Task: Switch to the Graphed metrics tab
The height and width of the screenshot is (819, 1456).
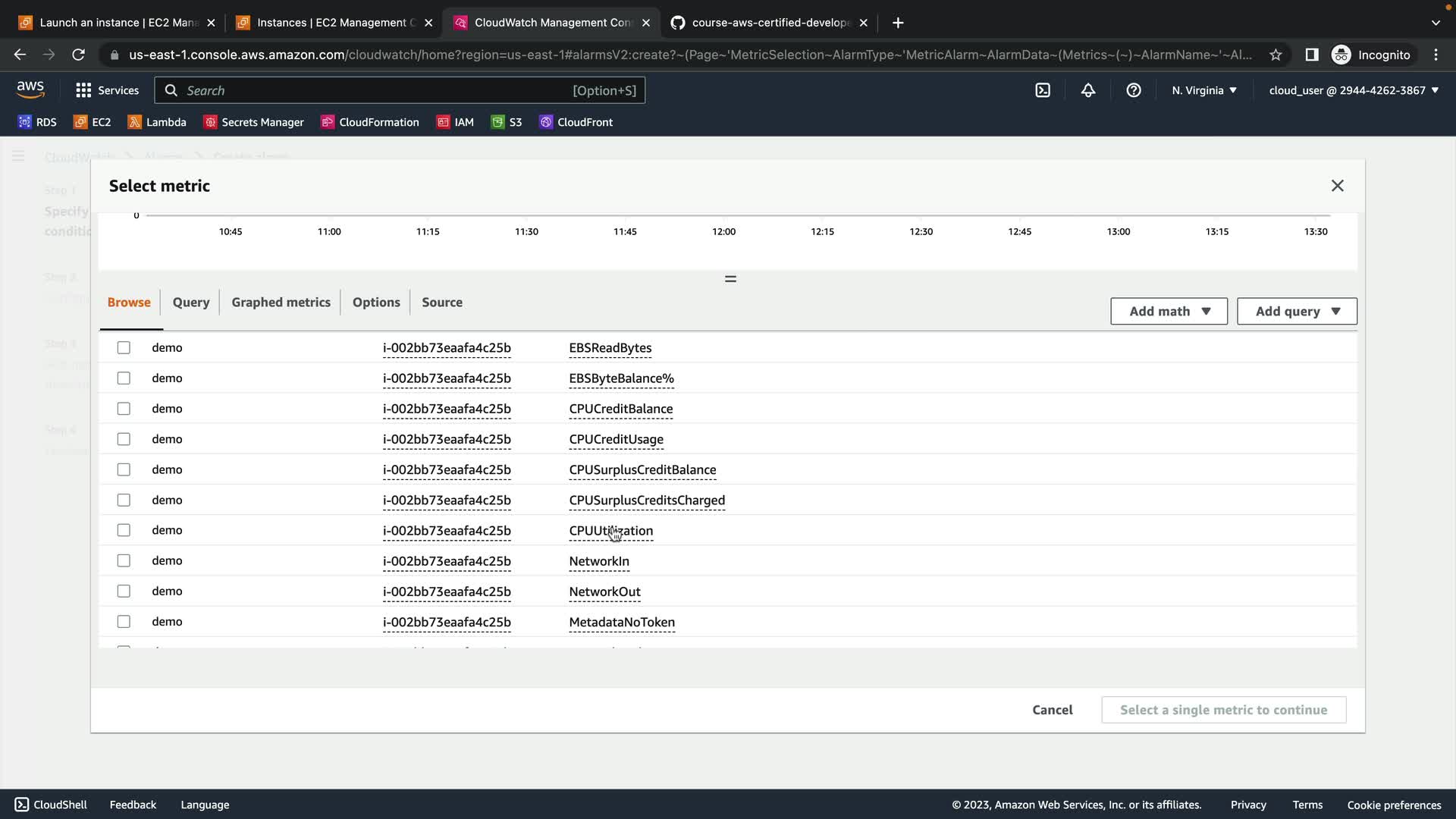Action: 281,302
